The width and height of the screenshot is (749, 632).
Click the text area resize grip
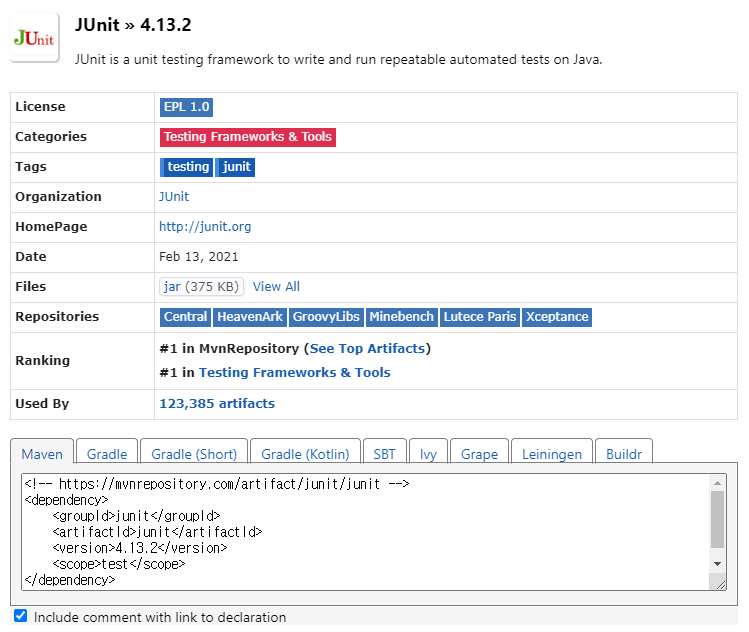(x=720, y=584)
